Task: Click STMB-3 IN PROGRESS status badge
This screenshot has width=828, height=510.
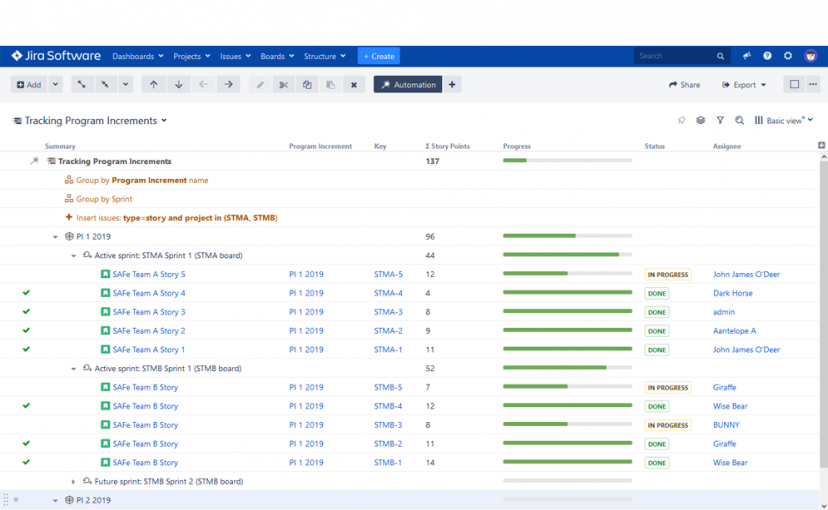Action: click(x=667, y=425)
